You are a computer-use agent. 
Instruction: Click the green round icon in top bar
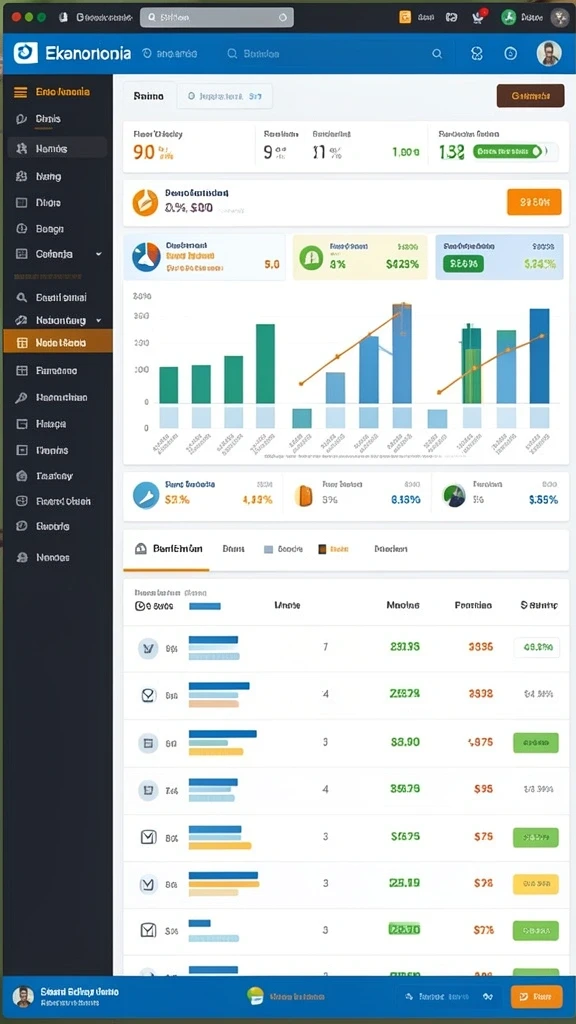coord(509,18)
